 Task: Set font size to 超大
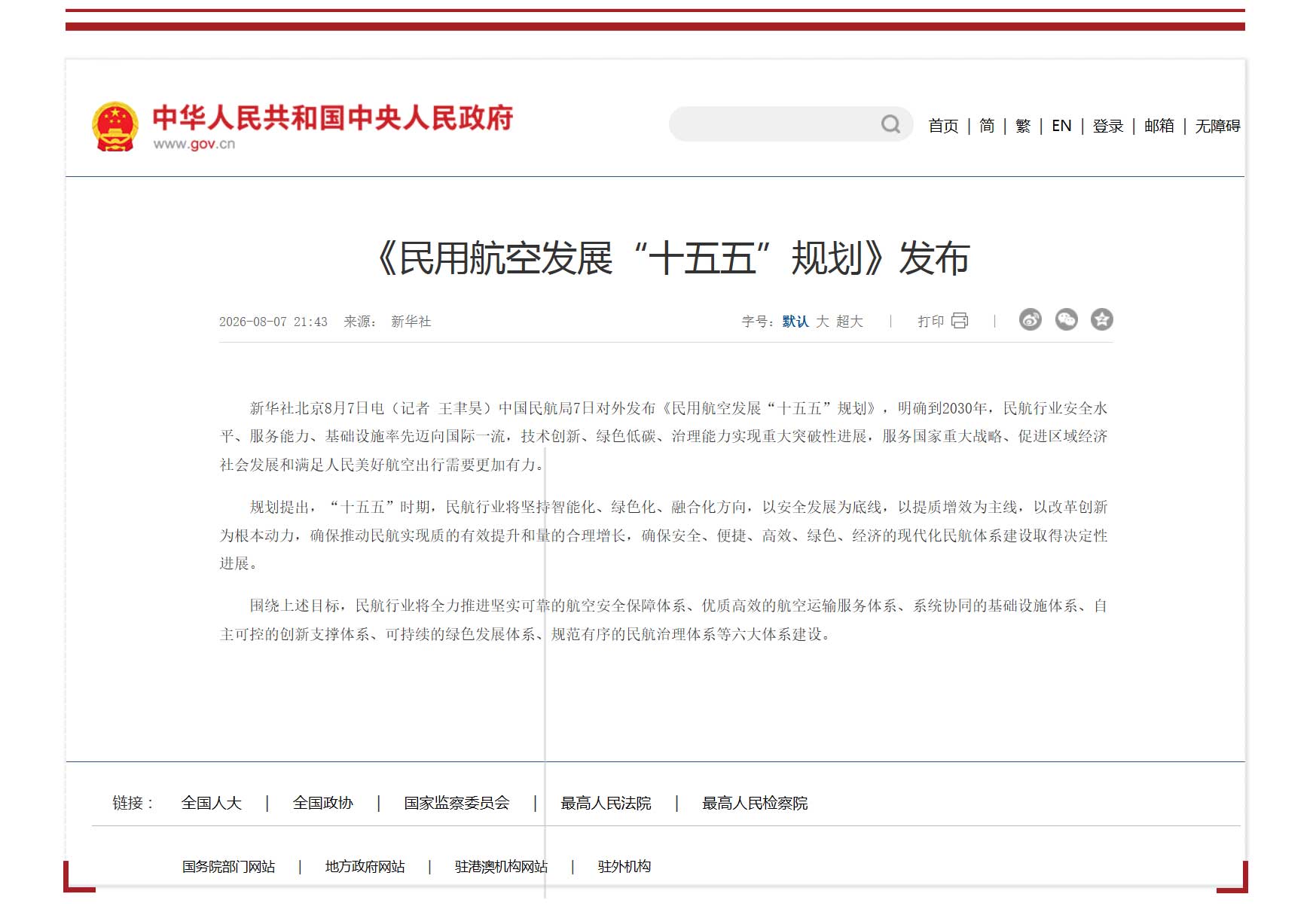coord(850,322)
